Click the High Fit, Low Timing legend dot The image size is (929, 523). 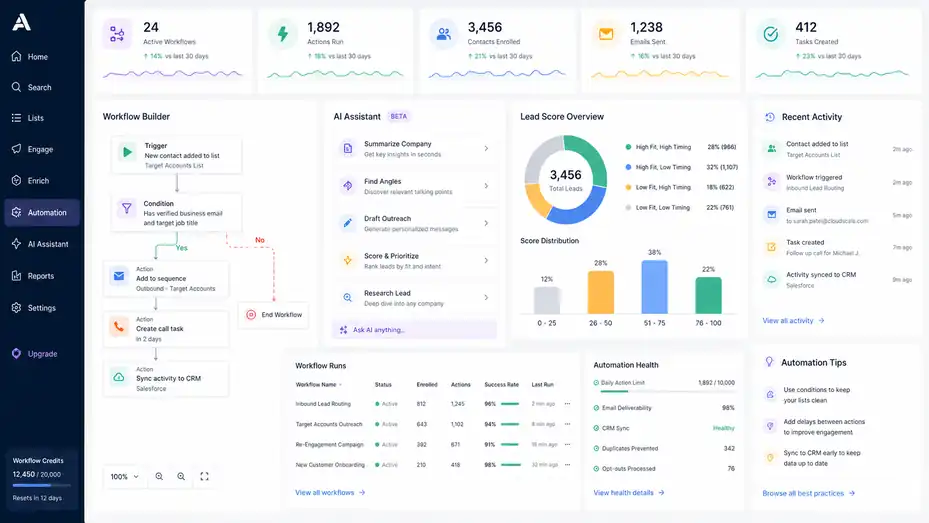coord(628,167)
